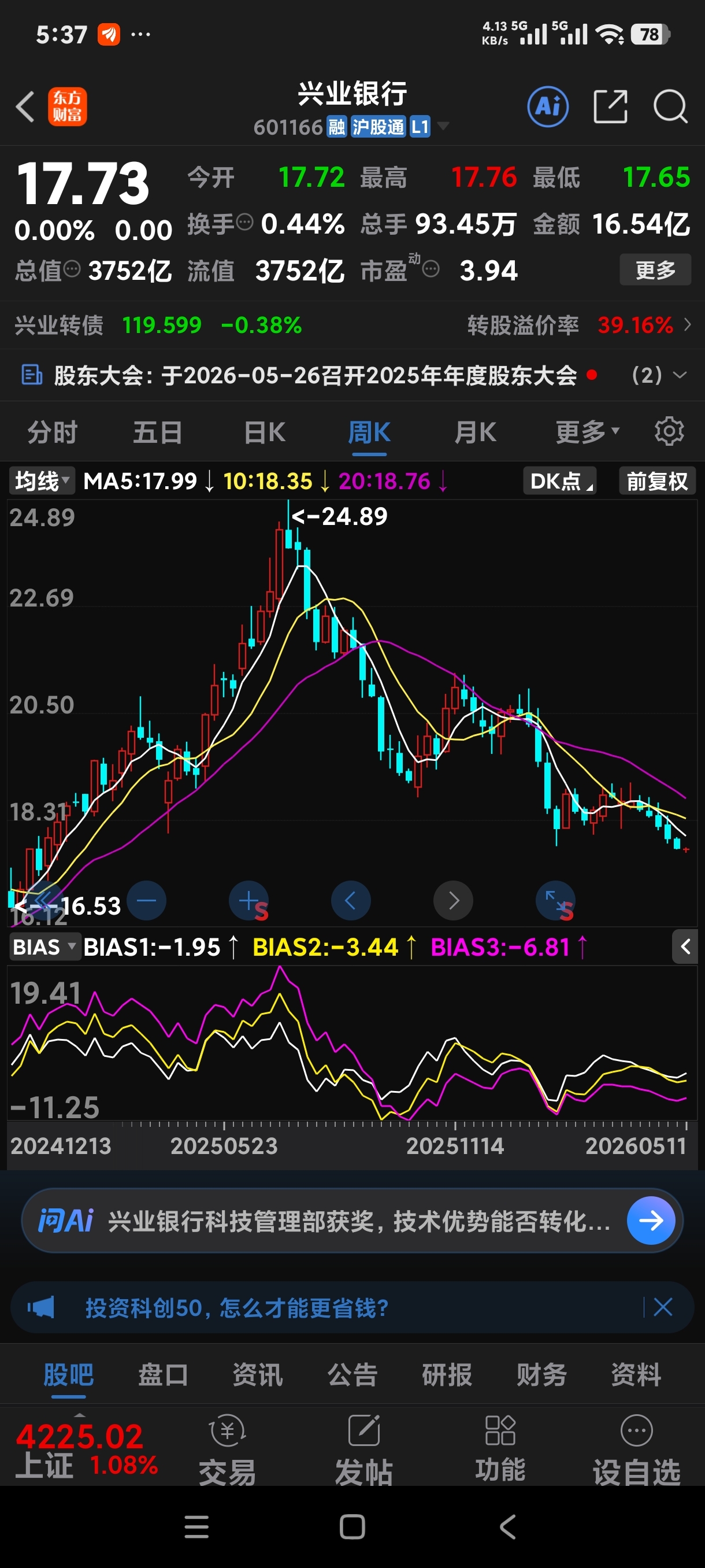This screenshot has height=1568, width=705.
Task: Switch to 五日 chart tab
Action: (158, 432)
